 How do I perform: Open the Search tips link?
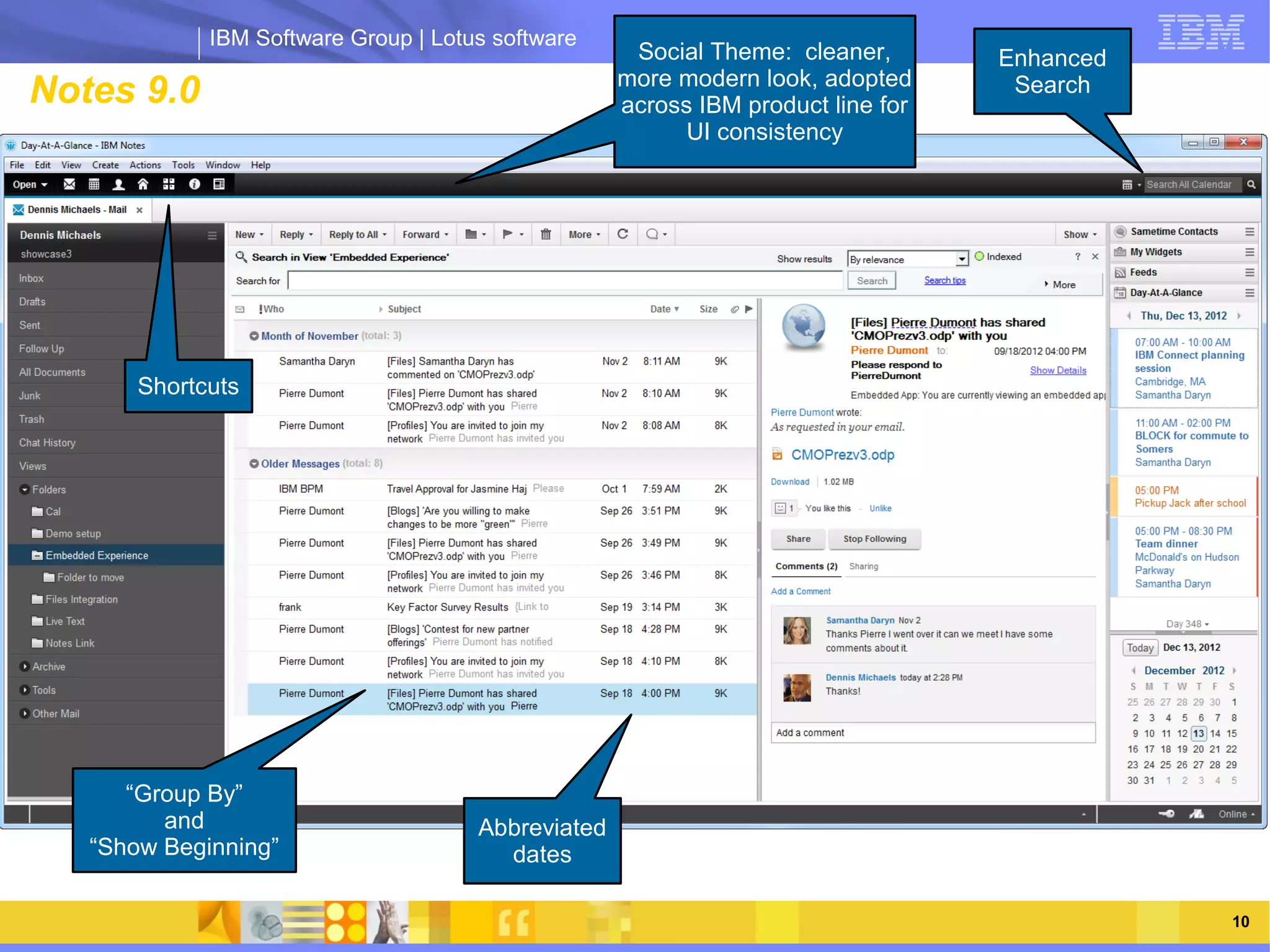944,280
